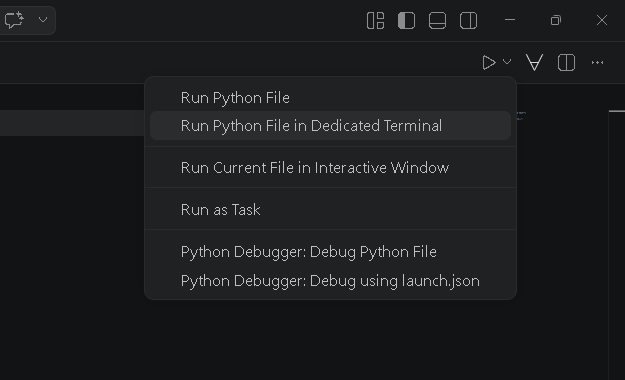The height and width of the screenshot is (380, 625).
Task: Click the Run Python File play icon
Action: (x=489, y=63)
